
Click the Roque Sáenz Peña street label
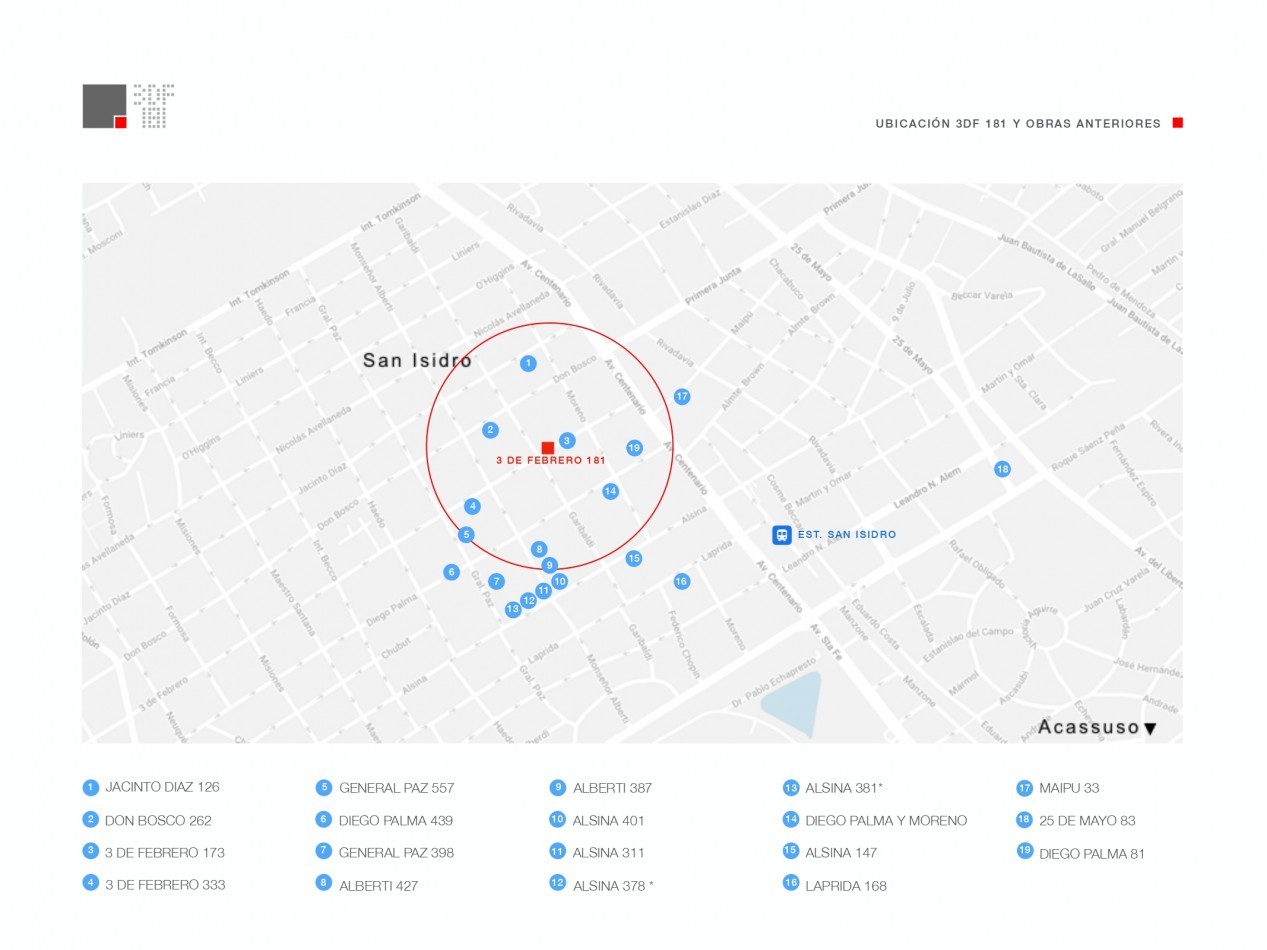click(x=1088, y=449)
